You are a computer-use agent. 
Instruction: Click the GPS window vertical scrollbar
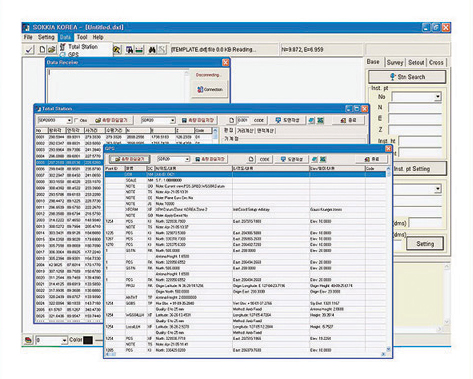coord(388,259)
